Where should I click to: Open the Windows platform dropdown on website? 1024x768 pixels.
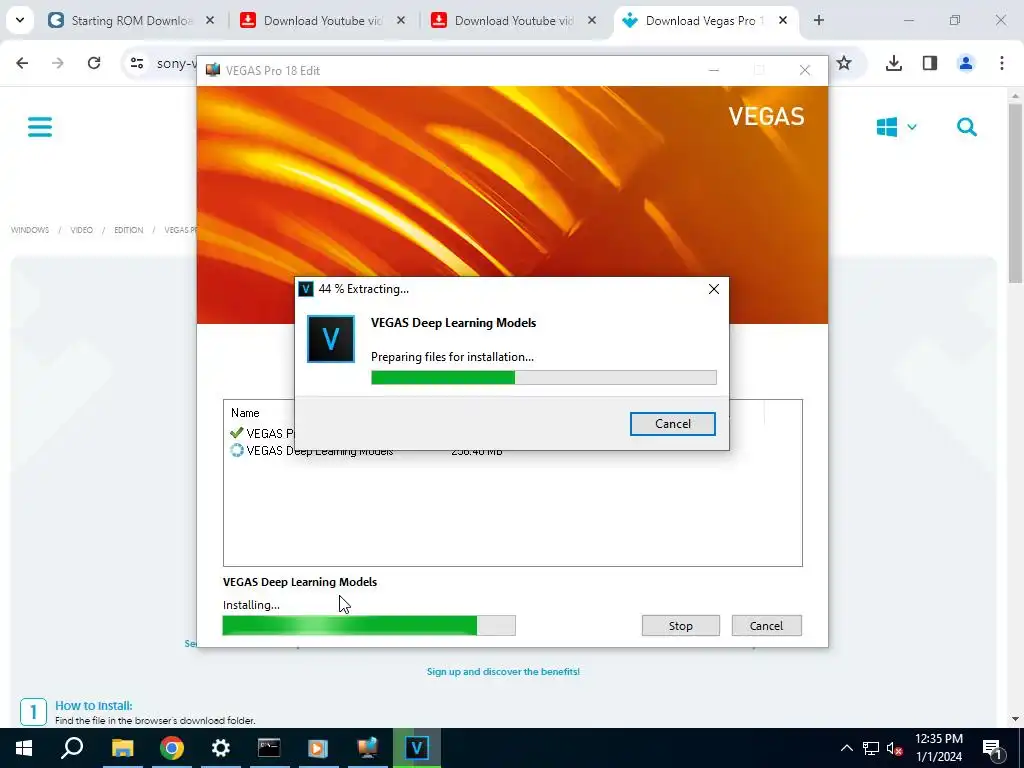pyautogui.click(x=897, y=127)
